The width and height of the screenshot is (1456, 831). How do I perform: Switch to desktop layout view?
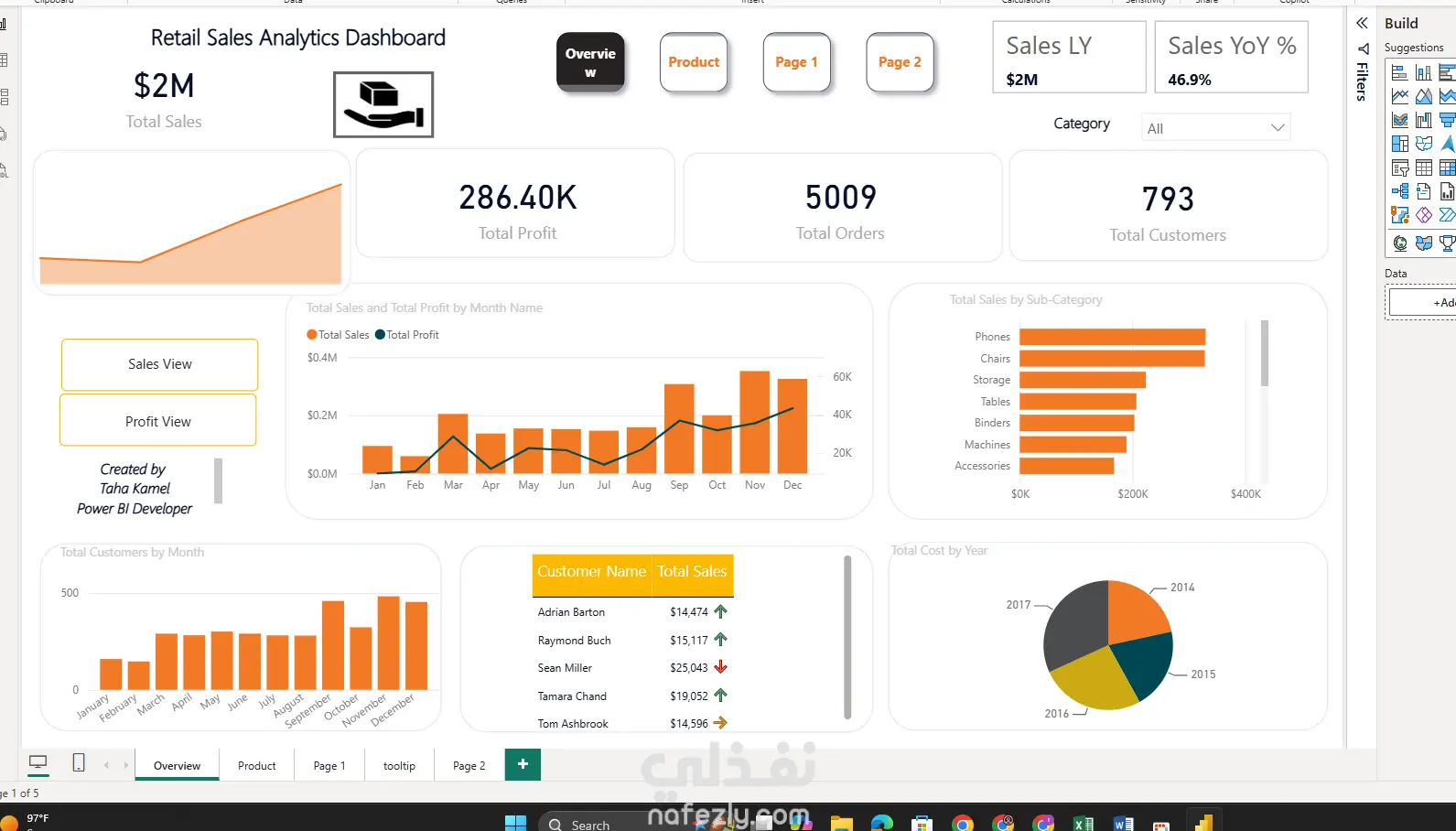[38, 762]
